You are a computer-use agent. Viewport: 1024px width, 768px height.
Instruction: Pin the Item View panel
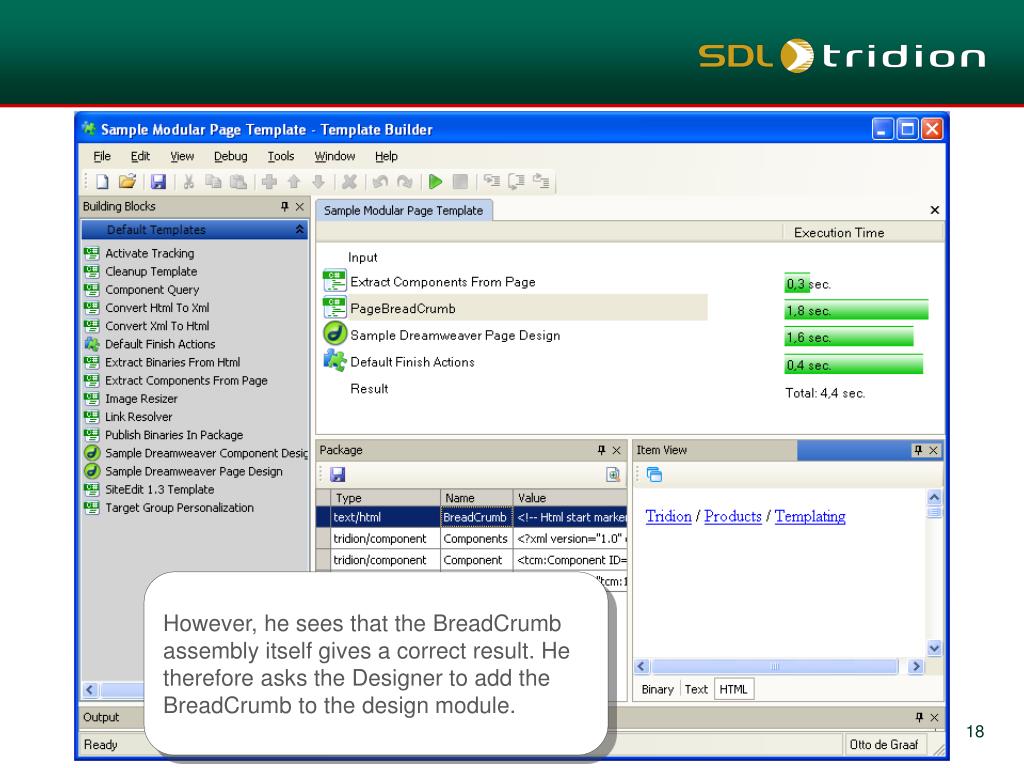(x=918, y=450)
